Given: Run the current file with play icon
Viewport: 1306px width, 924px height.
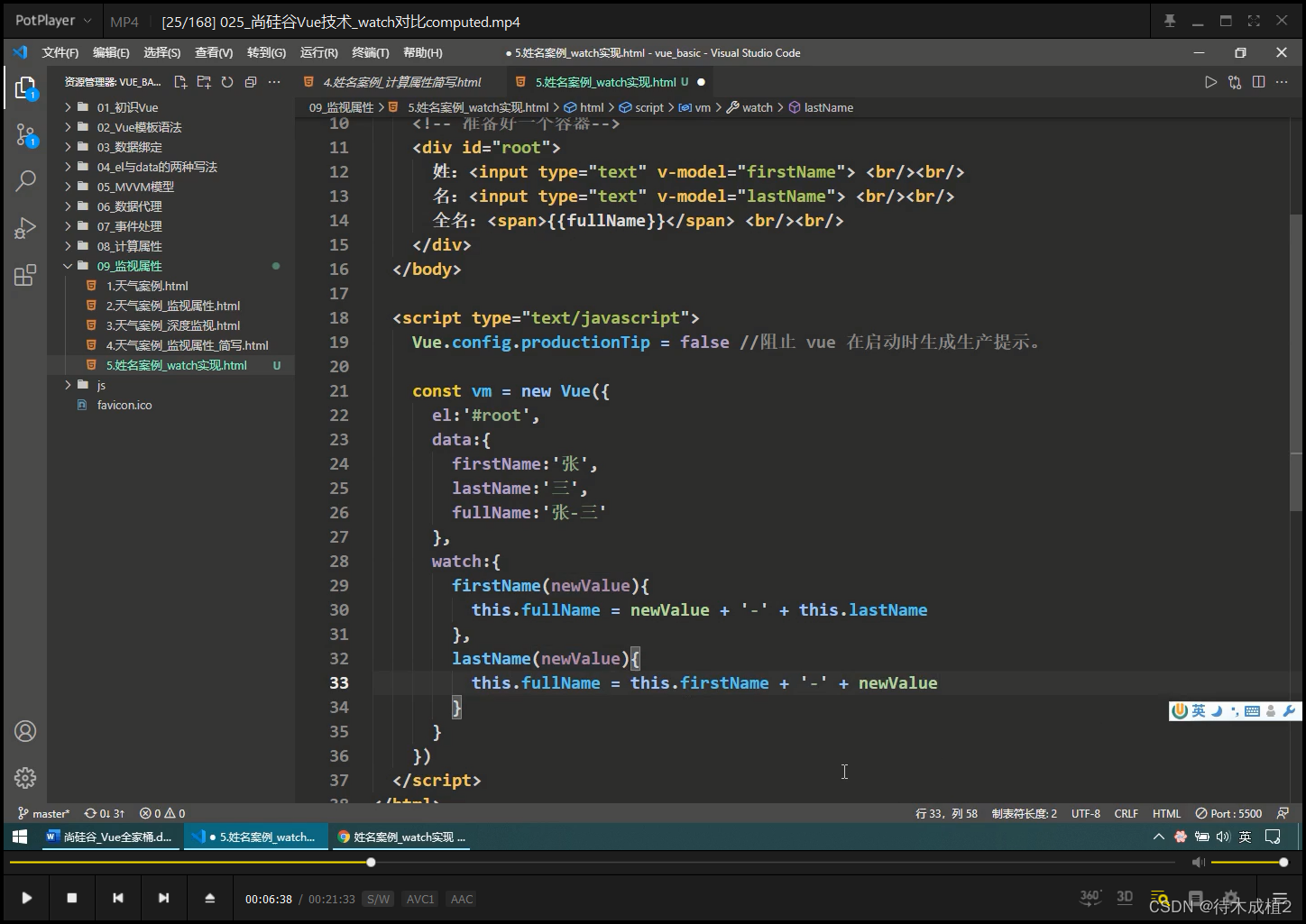Looking at the screenshot, I should click(1210, 82).
